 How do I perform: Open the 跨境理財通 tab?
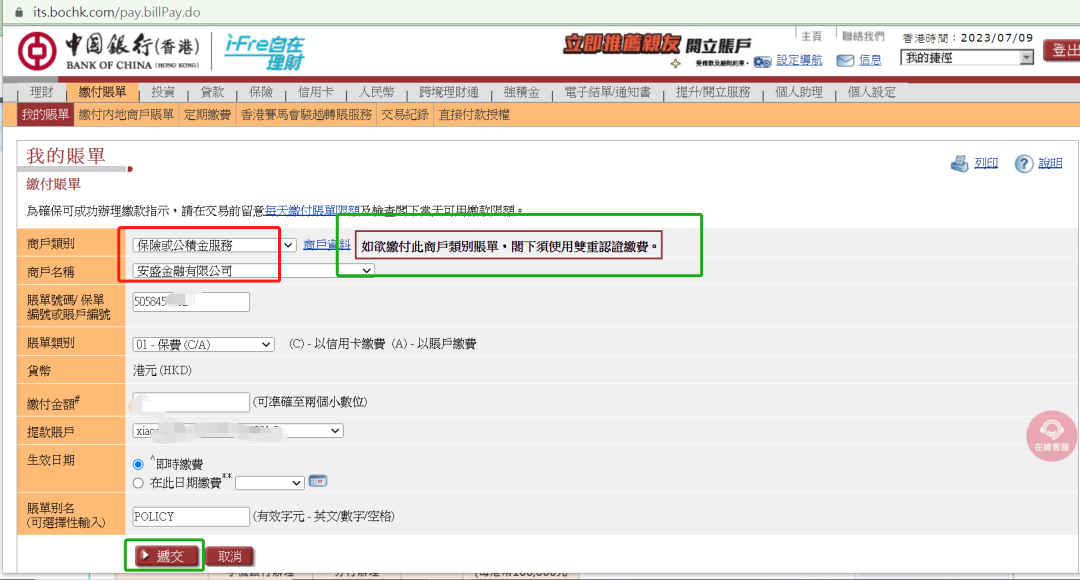pos(448,92)
